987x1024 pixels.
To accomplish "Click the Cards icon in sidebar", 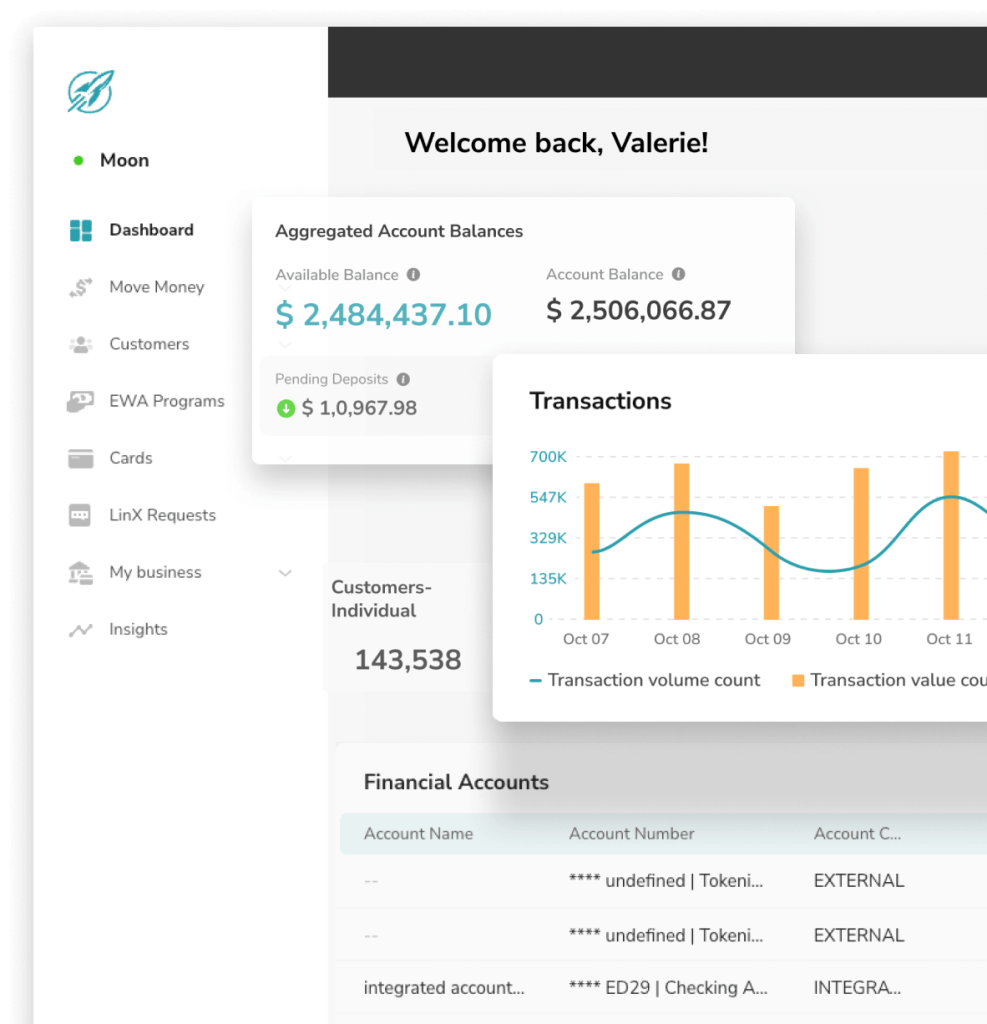I will tap(80, 458).
